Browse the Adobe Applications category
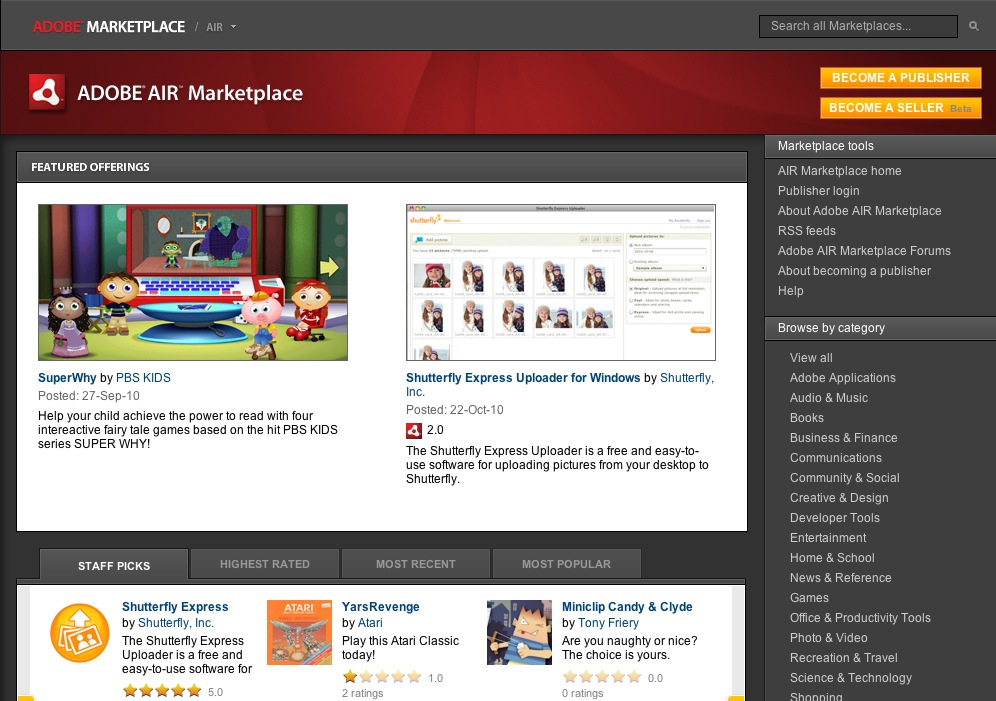Viewport: 996px width, 701px height. pos(842,378)
